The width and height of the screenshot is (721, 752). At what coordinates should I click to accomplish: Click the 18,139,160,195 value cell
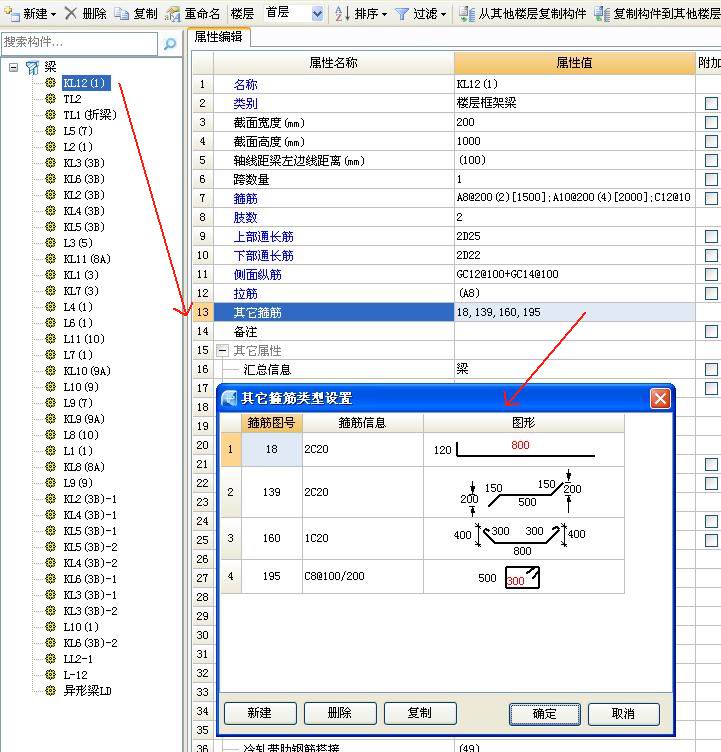click(574, 312)
